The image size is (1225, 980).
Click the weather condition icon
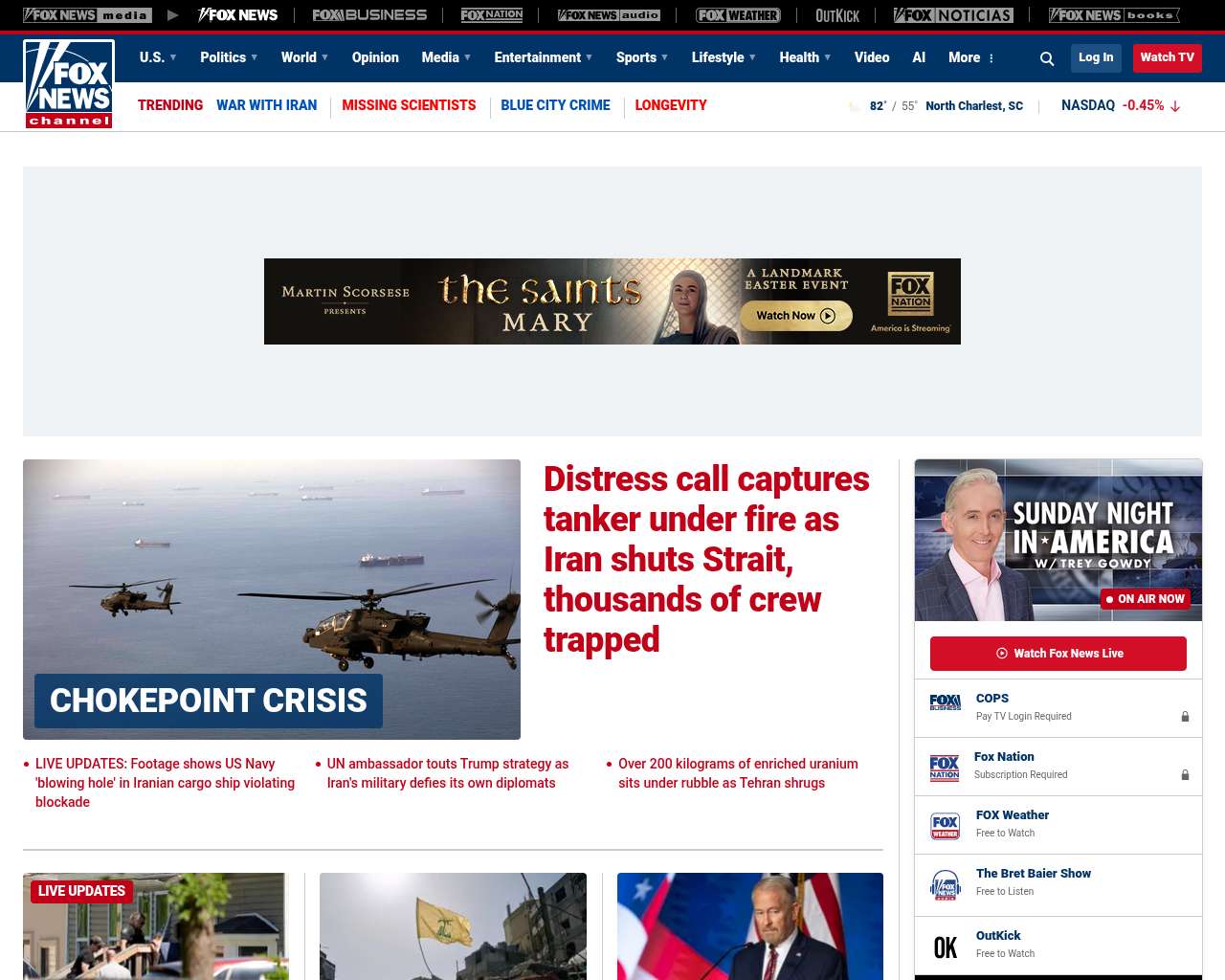(x=854, y=106)
